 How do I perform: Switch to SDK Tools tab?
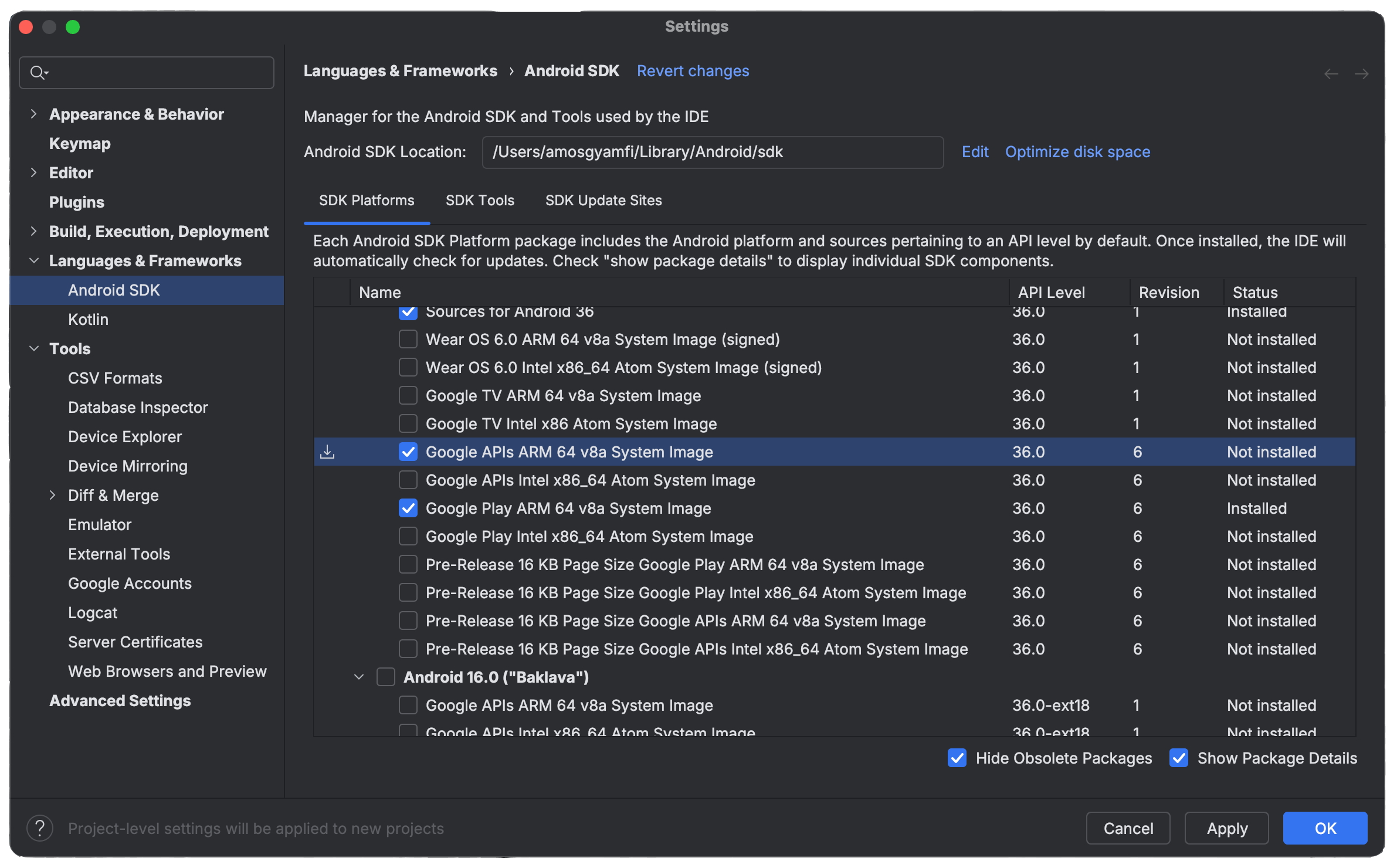pyautogui.click(x=480, y=201)
